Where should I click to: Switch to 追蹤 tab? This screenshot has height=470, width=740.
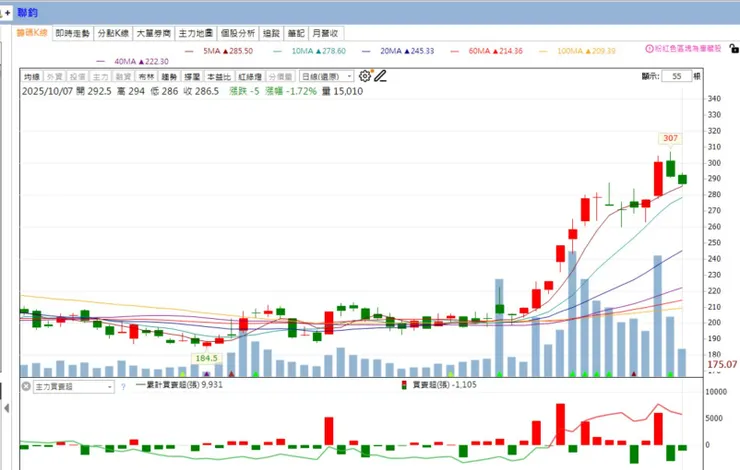point(271,33)
